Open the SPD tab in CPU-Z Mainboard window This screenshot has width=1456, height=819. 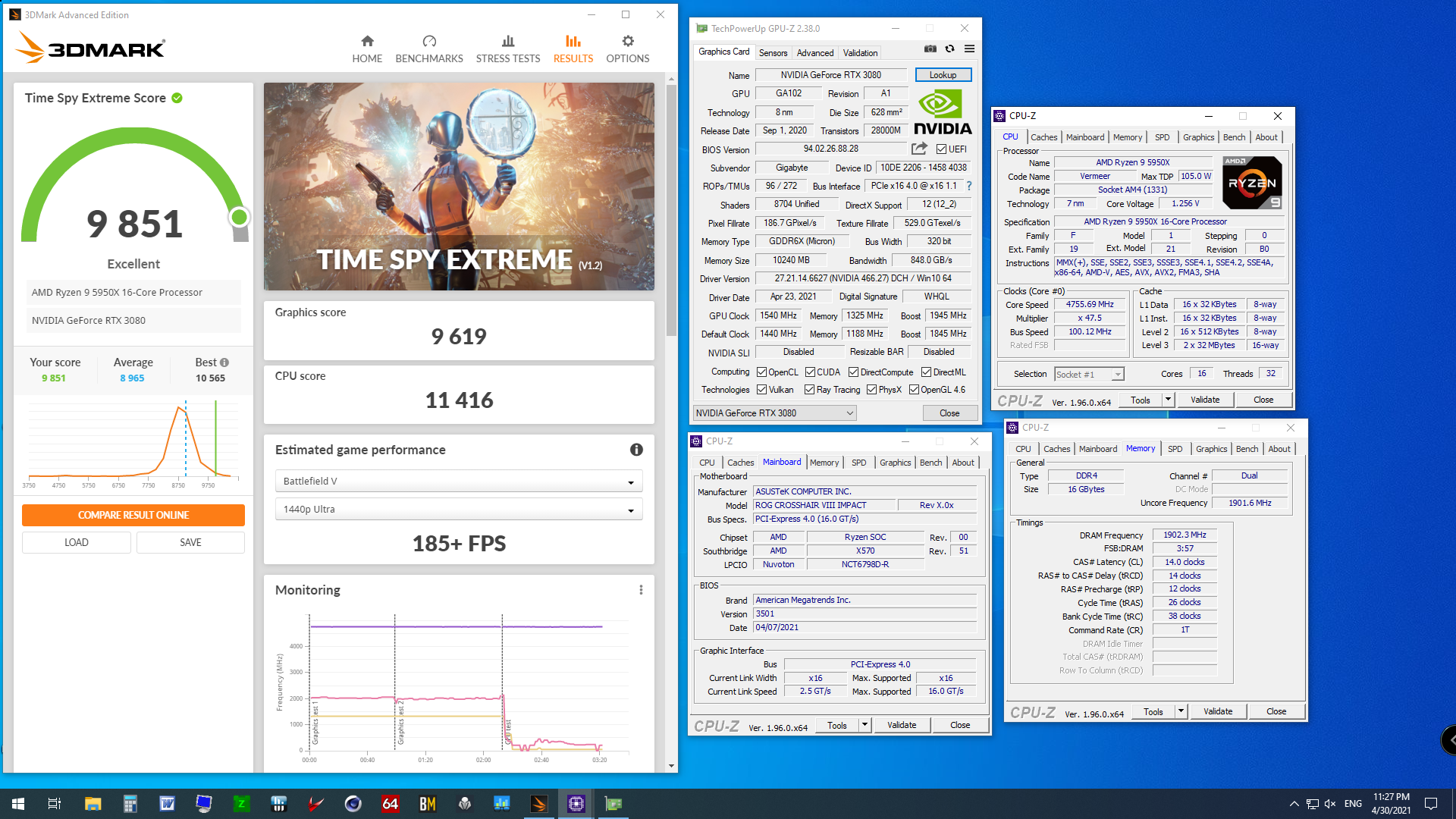click(858, 463)
